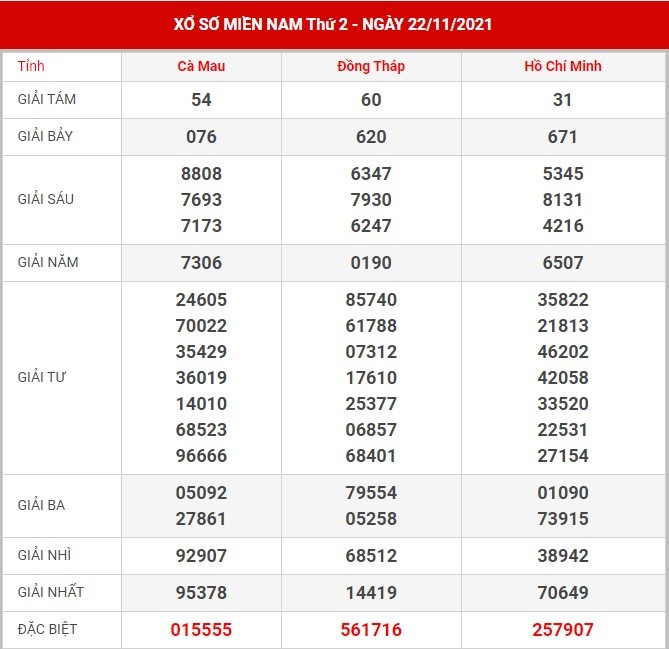This screenshot has height=649, width=669.
Task: Select the Hồ Chí Minh column header
Action: [562, 66]
